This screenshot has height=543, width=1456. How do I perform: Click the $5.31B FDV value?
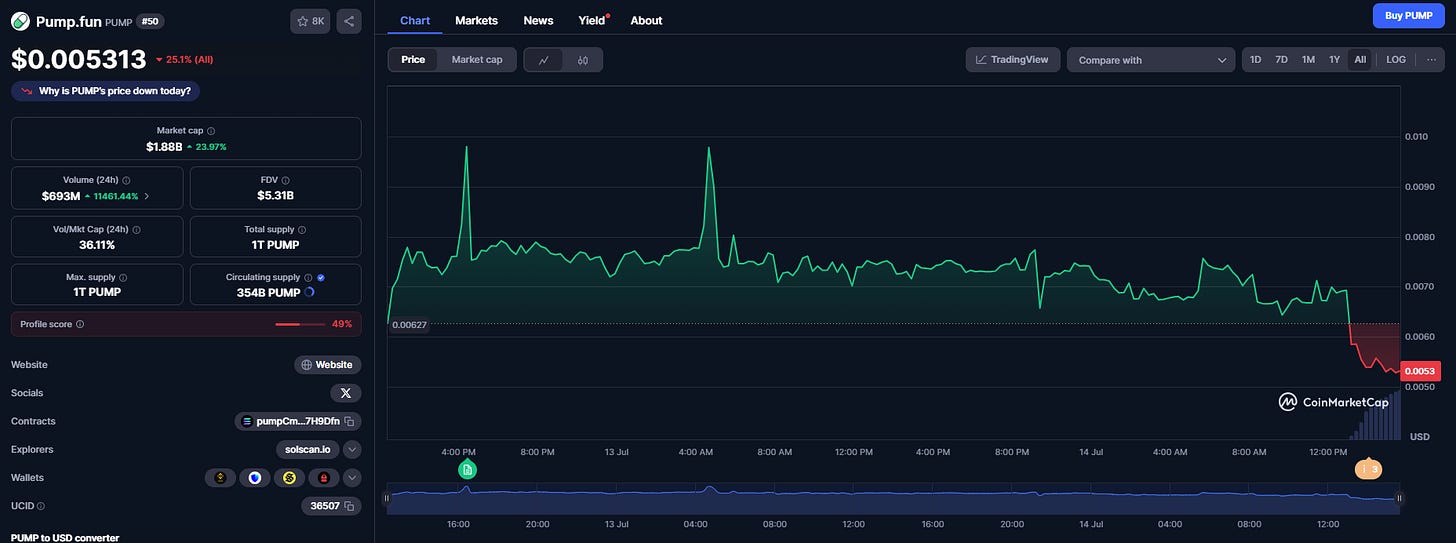click(275, 196)
